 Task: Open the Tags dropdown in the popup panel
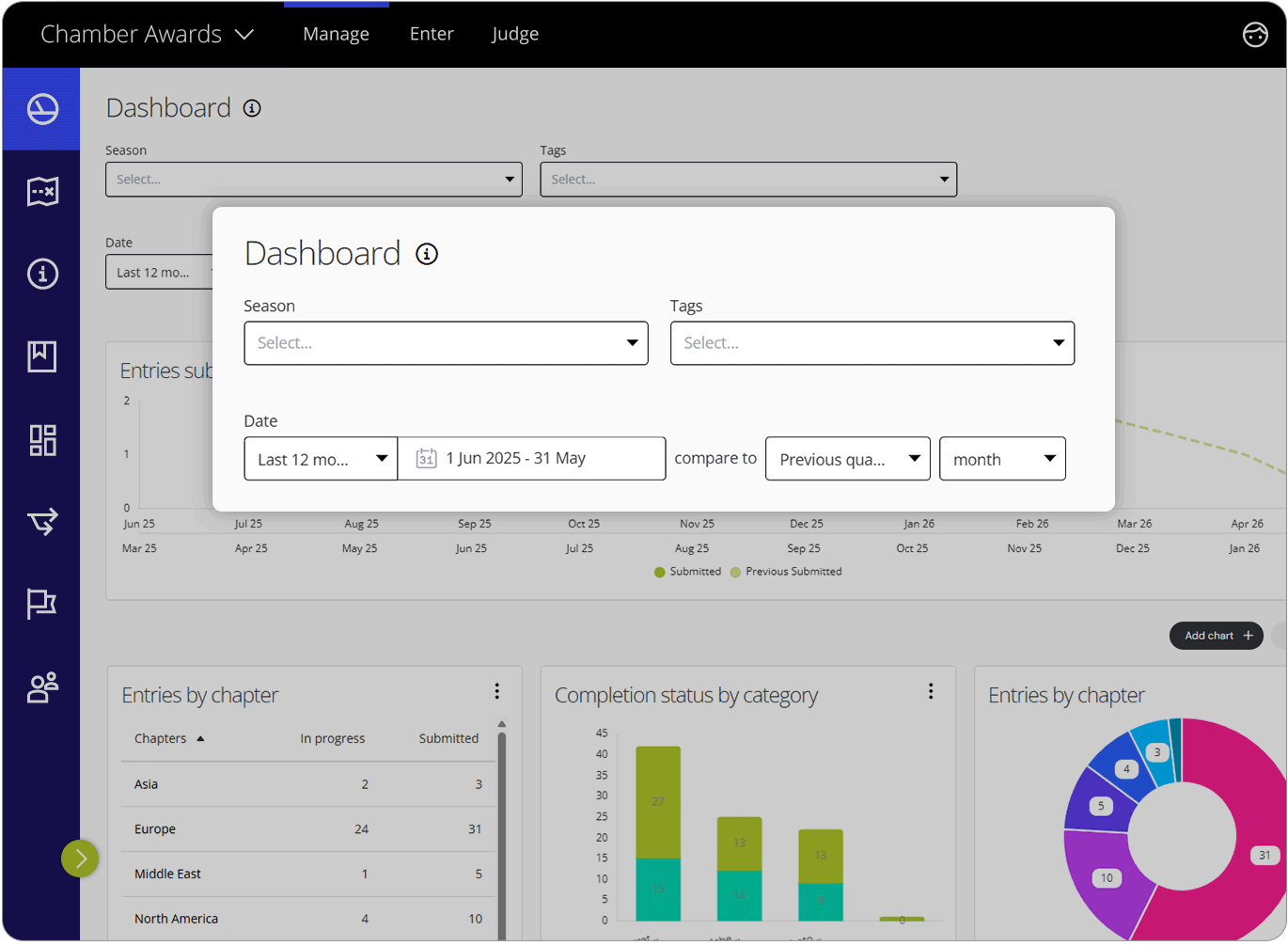872,343
